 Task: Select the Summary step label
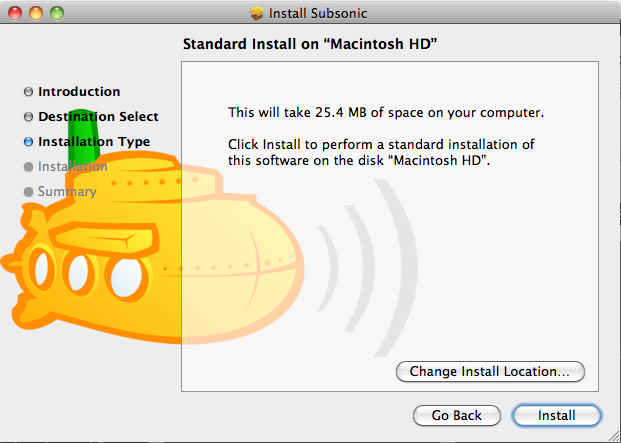point(67,192)
